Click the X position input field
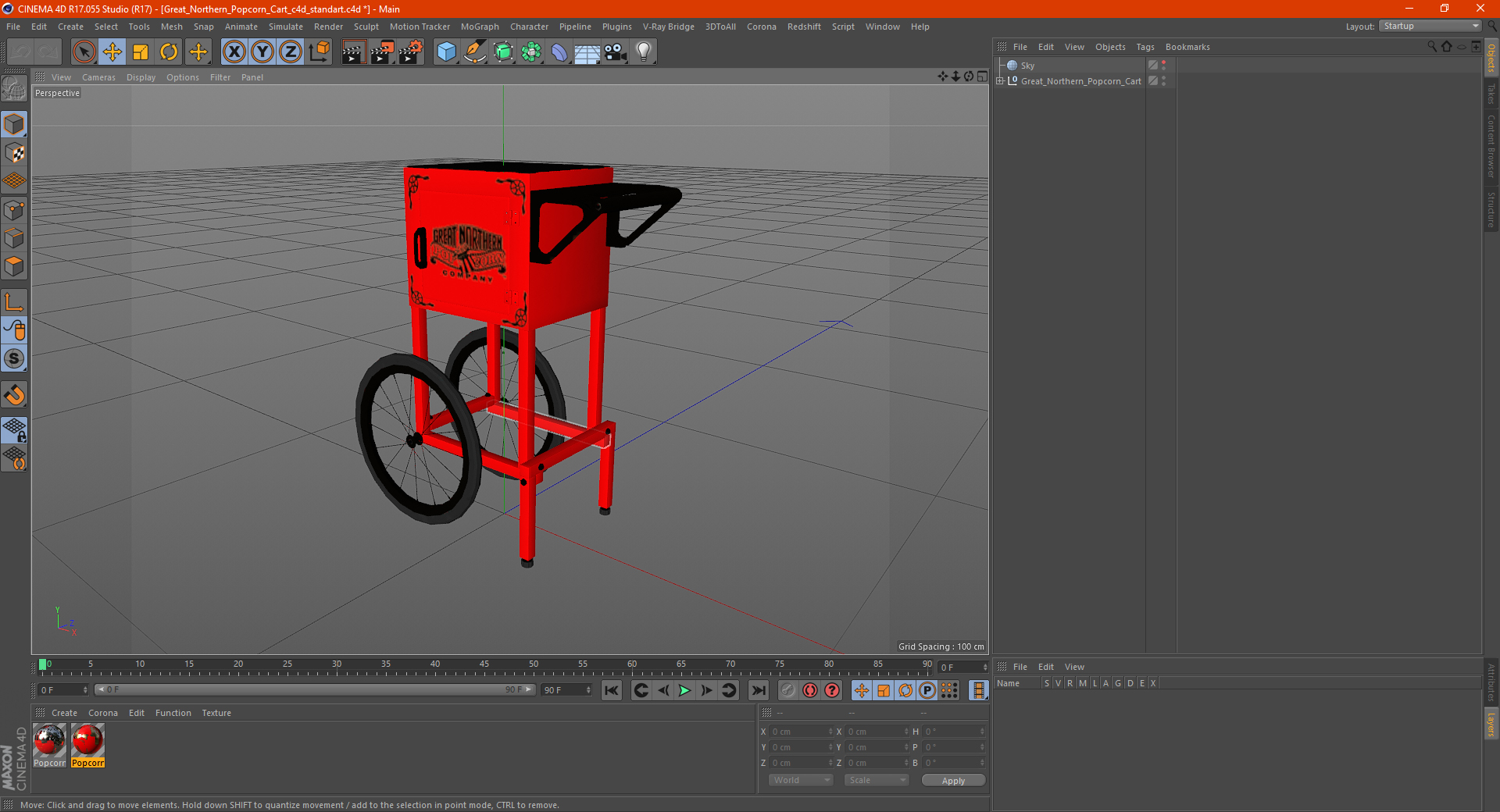Viewport: 1500px width, 812px height. 802,732
